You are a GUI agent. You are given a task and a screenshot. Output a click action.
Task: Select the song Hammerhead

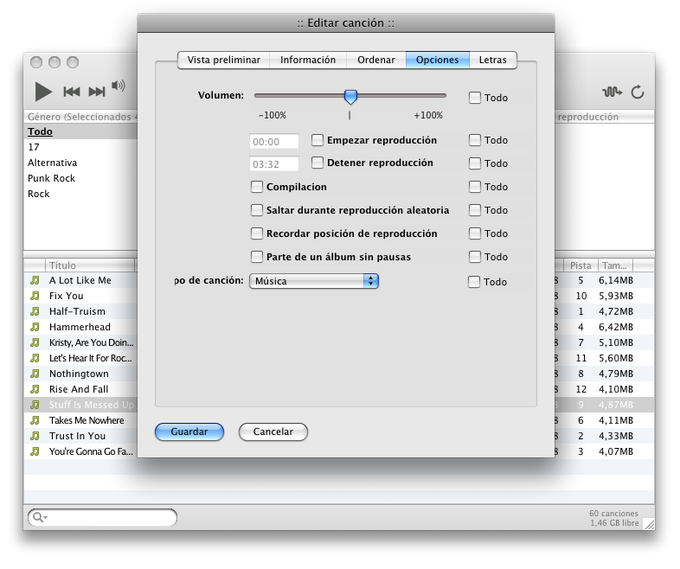click(80, 327)
